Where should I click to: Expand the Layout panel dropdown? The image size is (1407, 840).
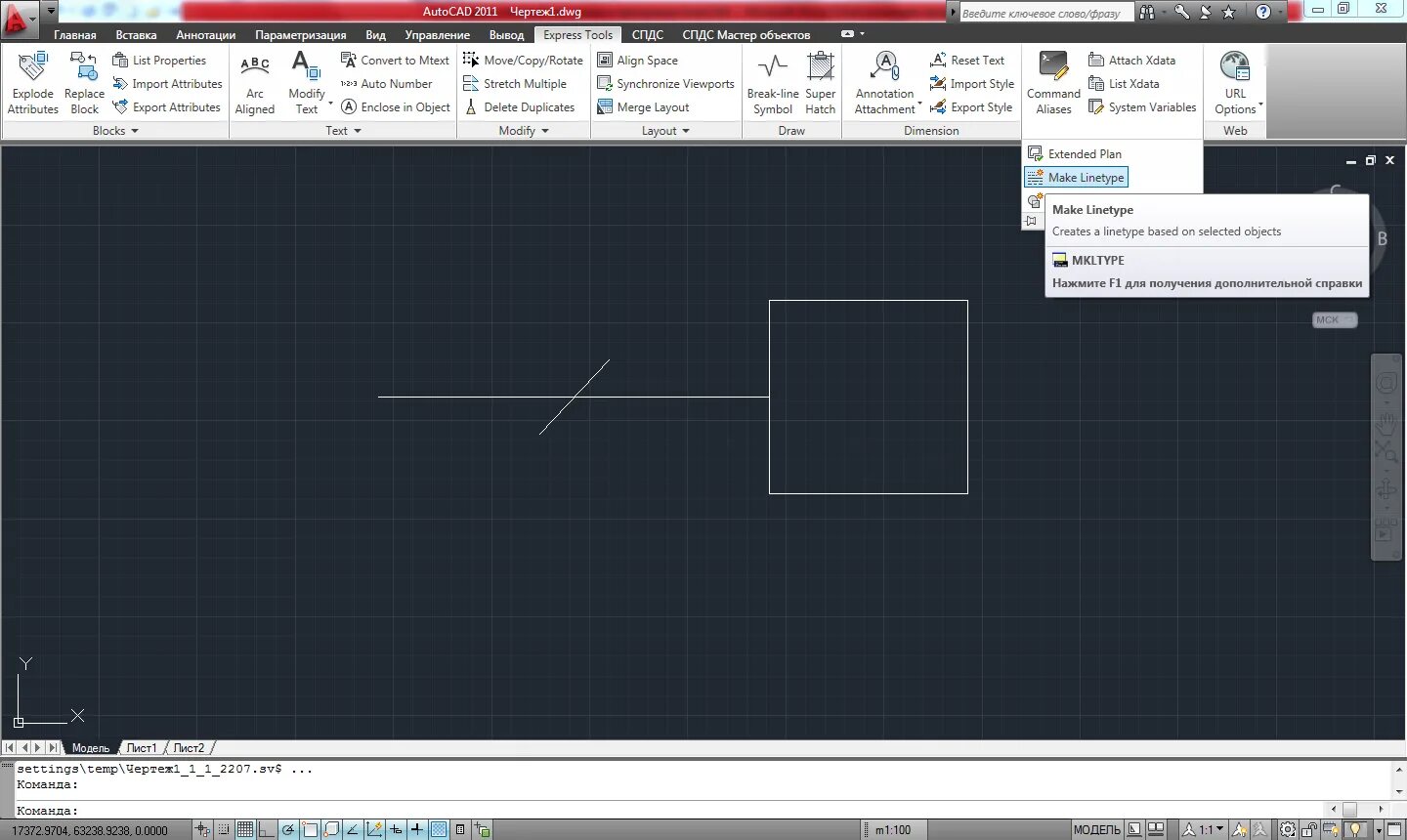665,131
